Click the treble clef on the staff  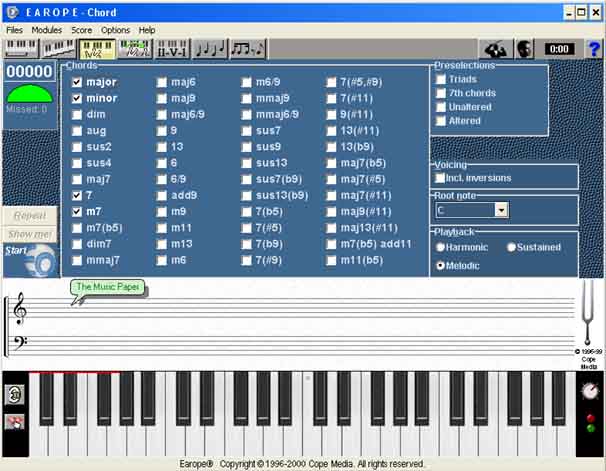(x=18, y=311)
